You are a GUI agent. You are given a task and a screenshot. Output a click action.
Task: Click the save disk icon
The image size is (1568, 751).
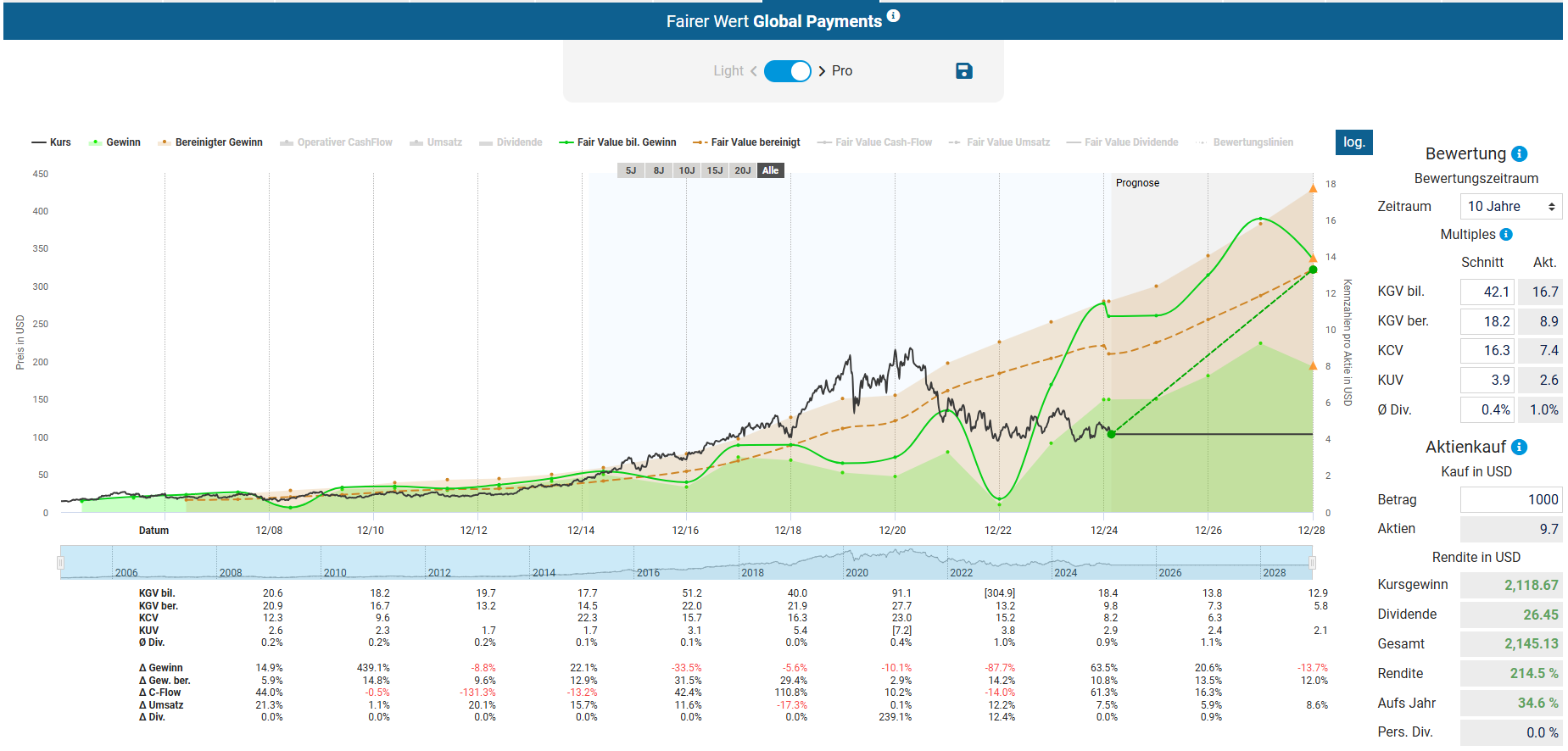click(x=963, y=71)
